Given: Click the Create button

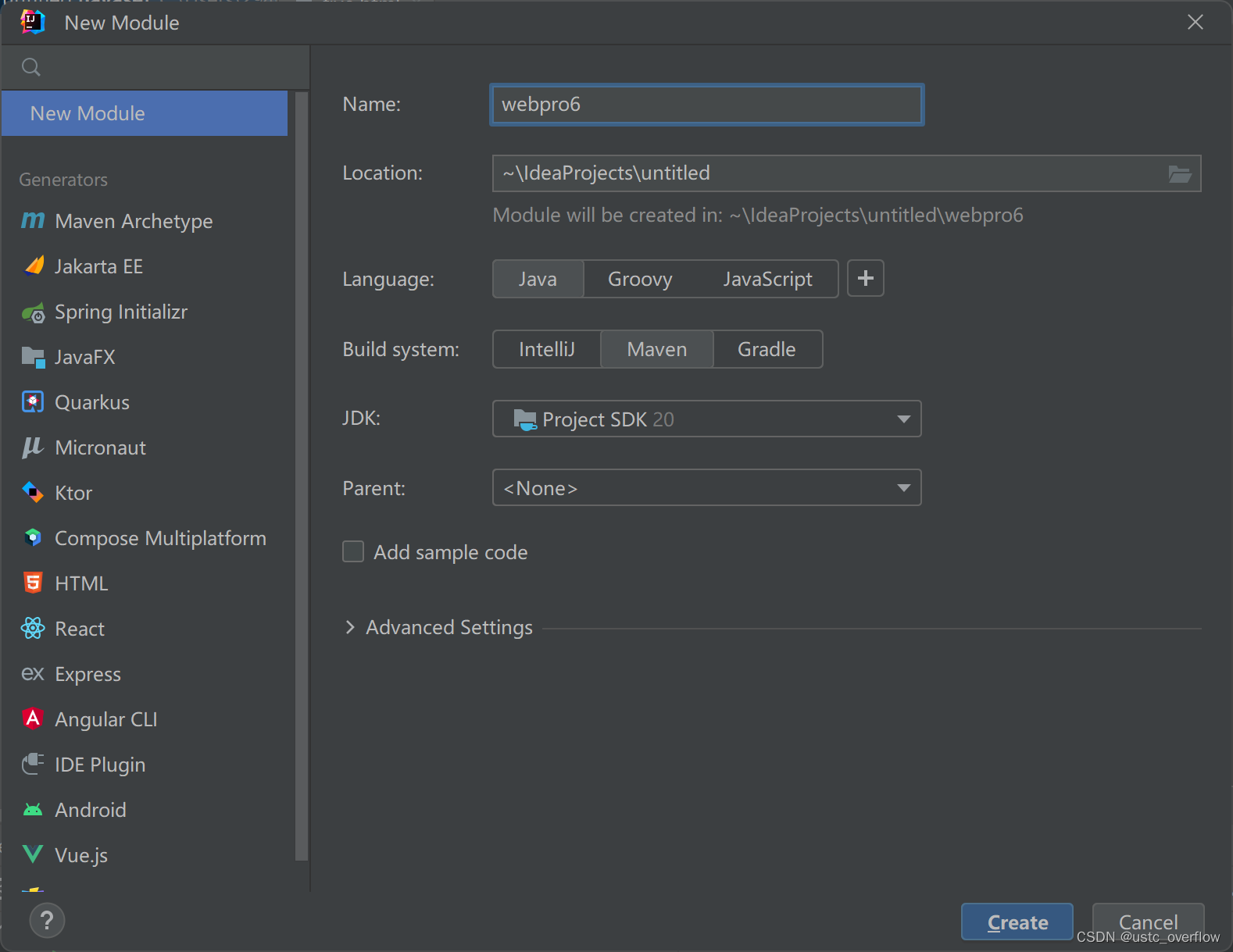Looking at the screenshot, I should click(1017, 922).
